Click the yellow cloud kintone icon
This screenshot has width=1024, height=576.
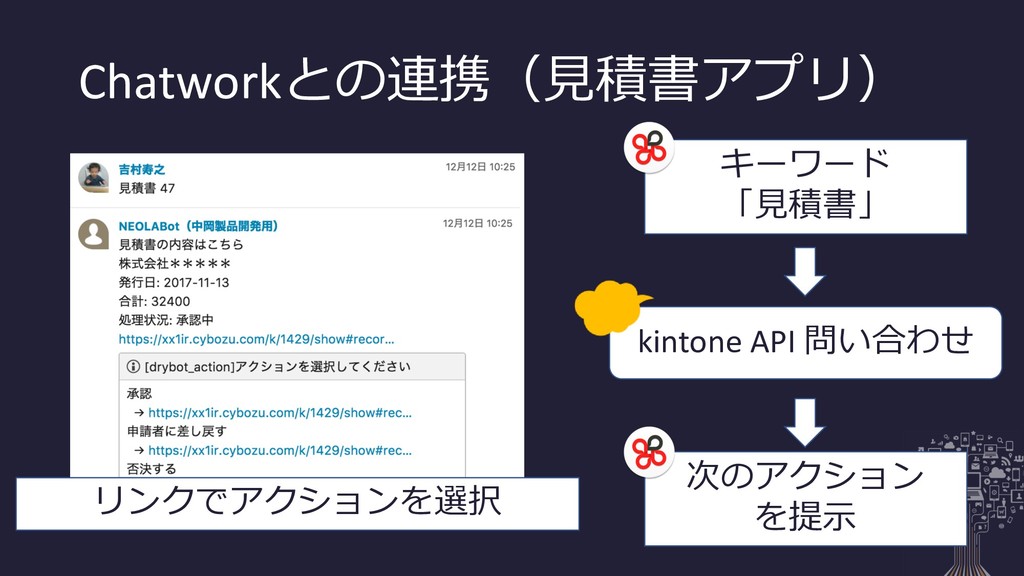point(610,307)
